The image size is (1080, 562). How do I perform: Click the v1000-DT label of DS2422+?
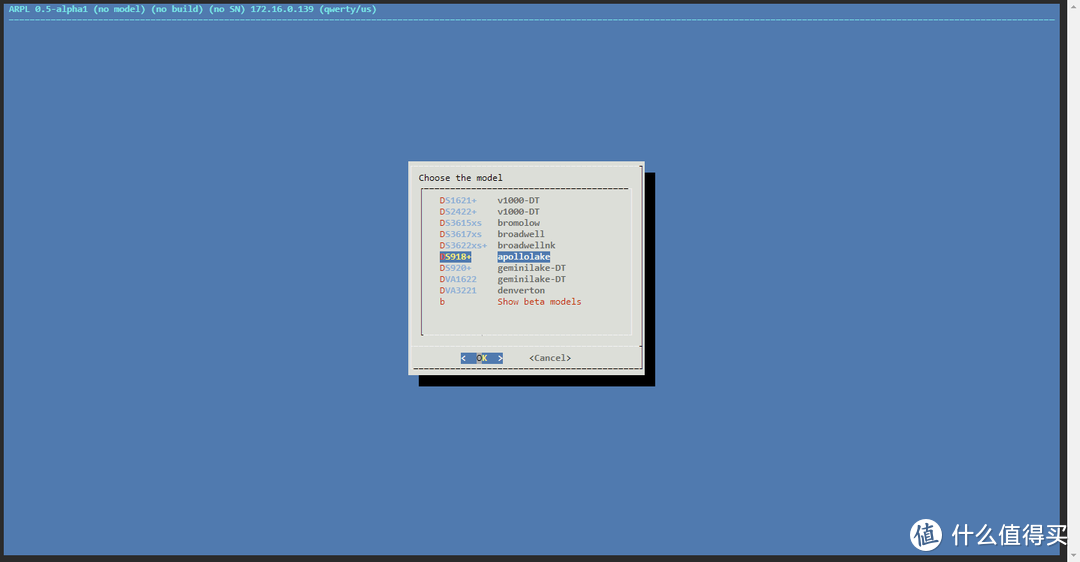coord(519,211)
